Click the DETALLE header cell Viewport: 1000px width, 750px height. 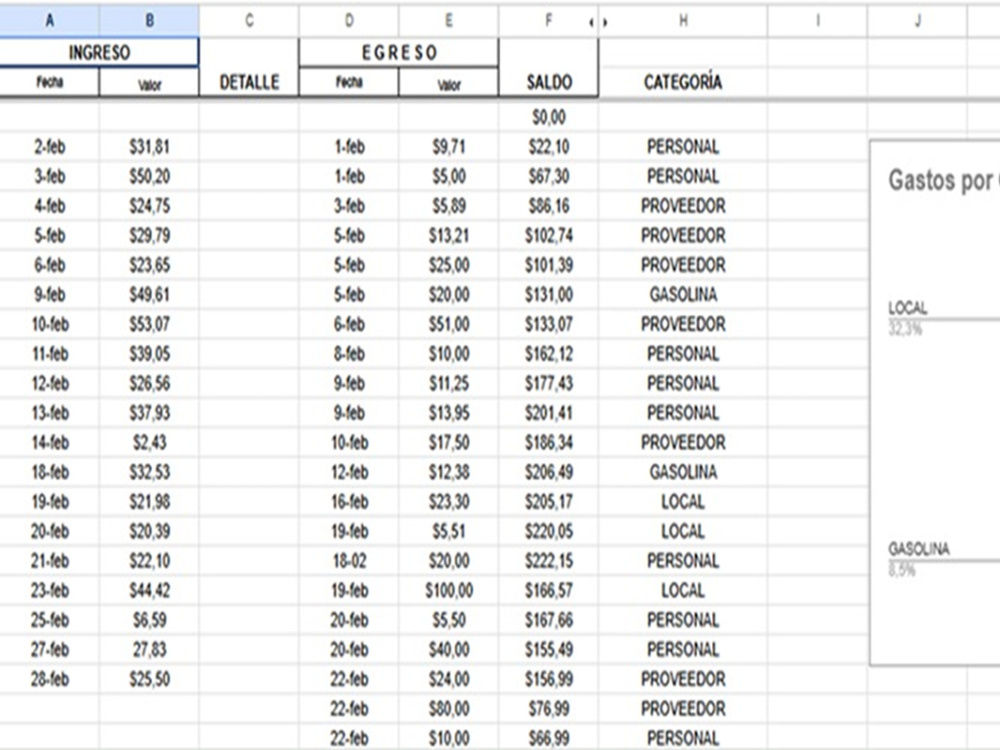249,68
